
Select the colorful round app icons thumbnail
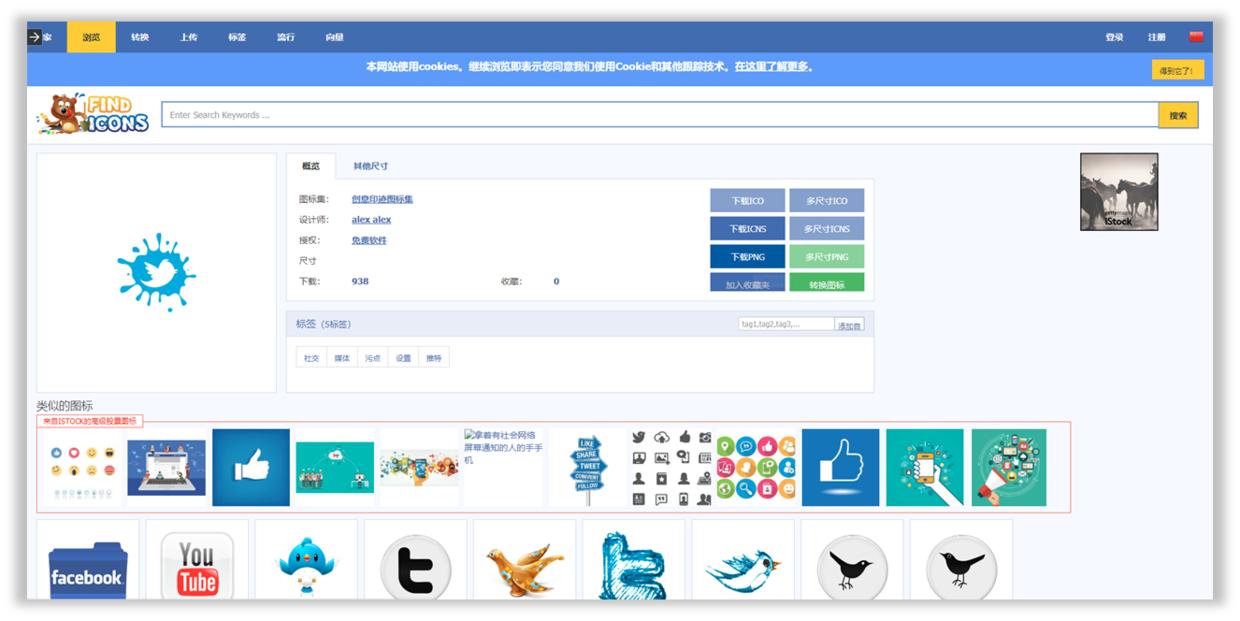[756, 468]
